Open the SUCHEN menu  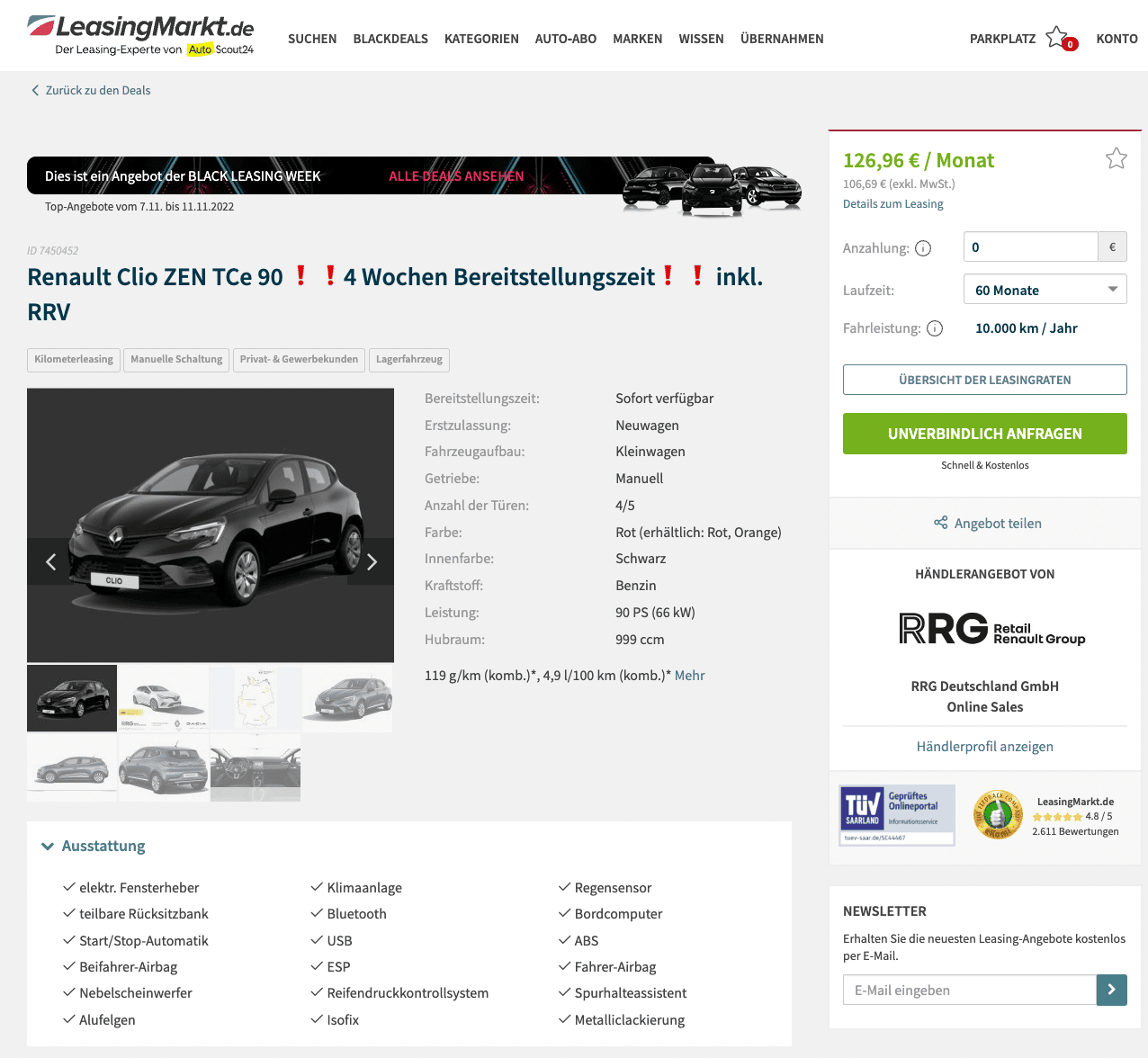coord(312,39)
